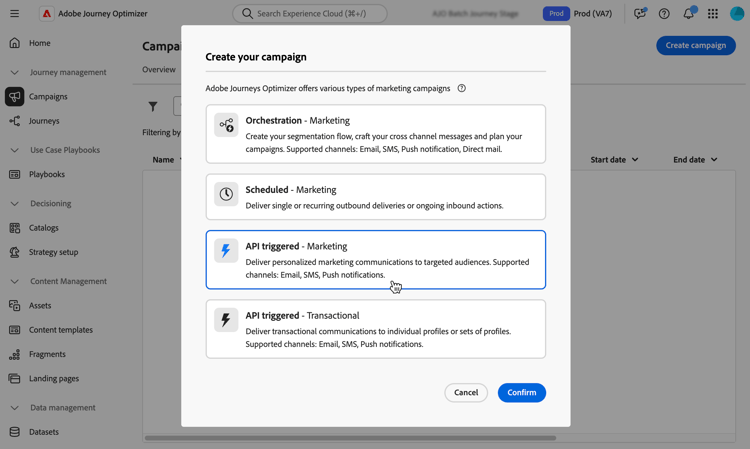Select Scheduled - Marketing campaign card
Viewport: 750px width, 449px height.
click(x=375, y=197)
